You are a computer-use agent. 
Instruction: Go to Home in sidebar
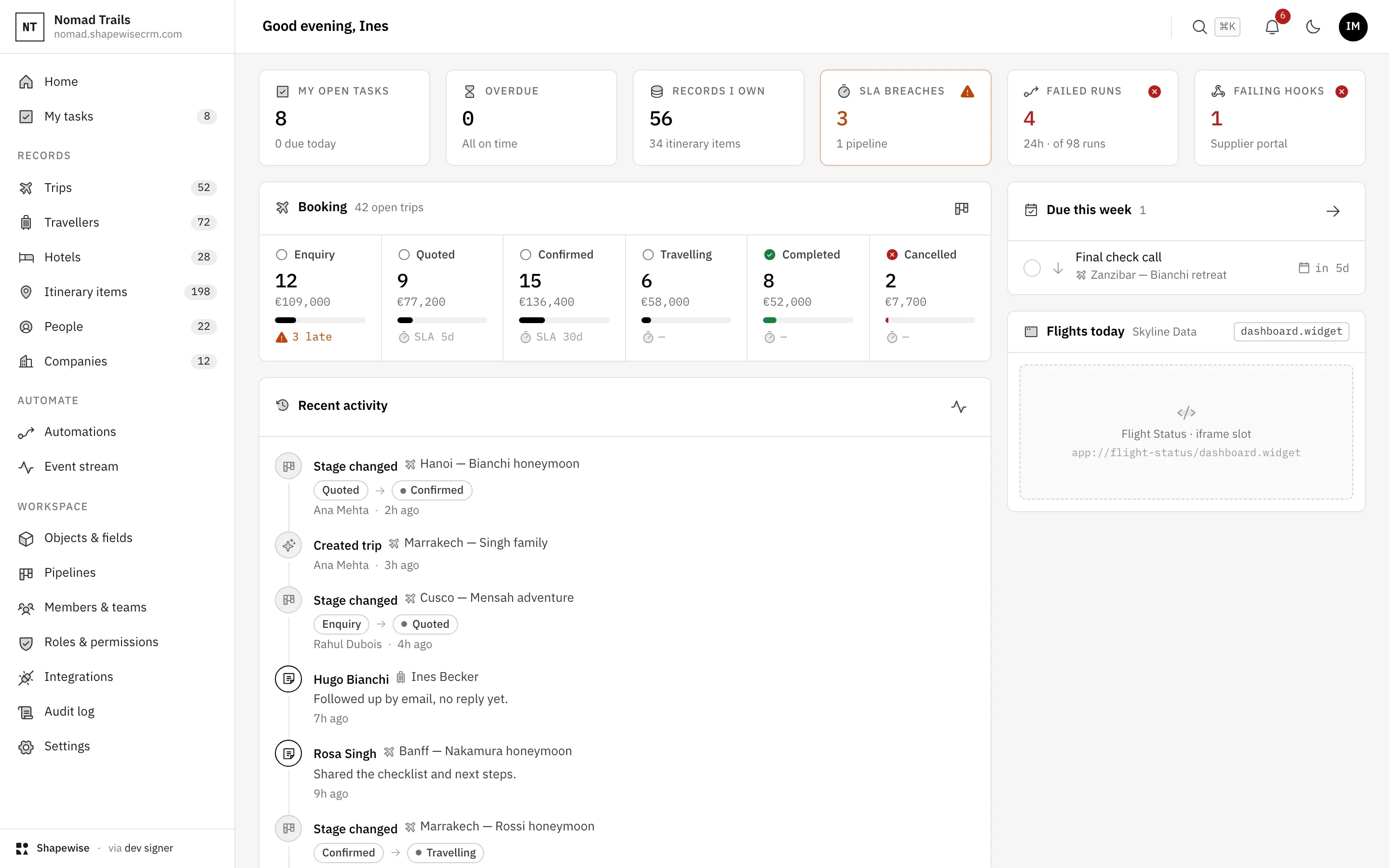tap(117, 81)
